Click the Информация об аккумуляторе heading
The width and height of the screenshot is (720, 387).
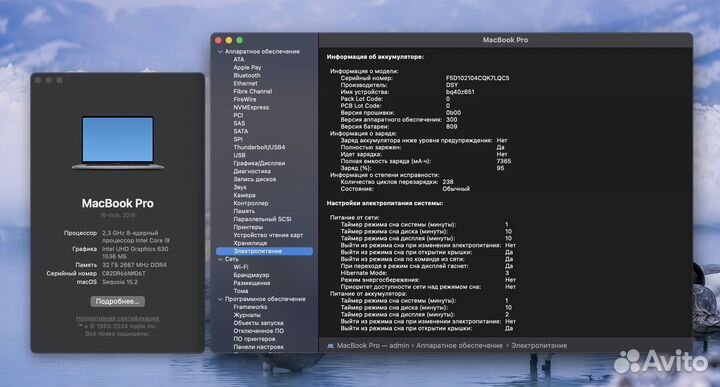tap(375, 57)
